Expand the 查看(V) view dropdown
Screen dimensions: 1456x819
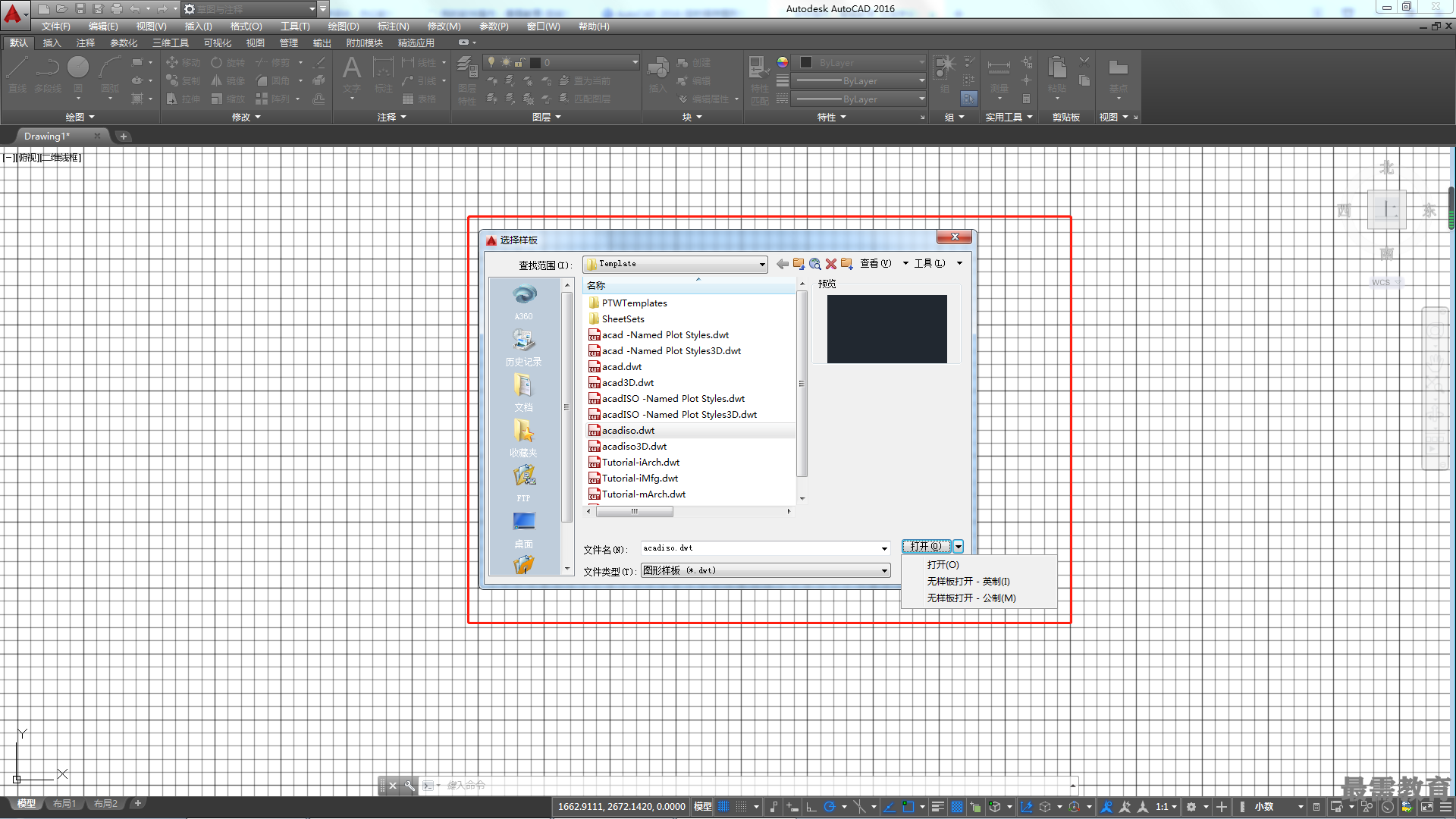click(x=905, y=264)
